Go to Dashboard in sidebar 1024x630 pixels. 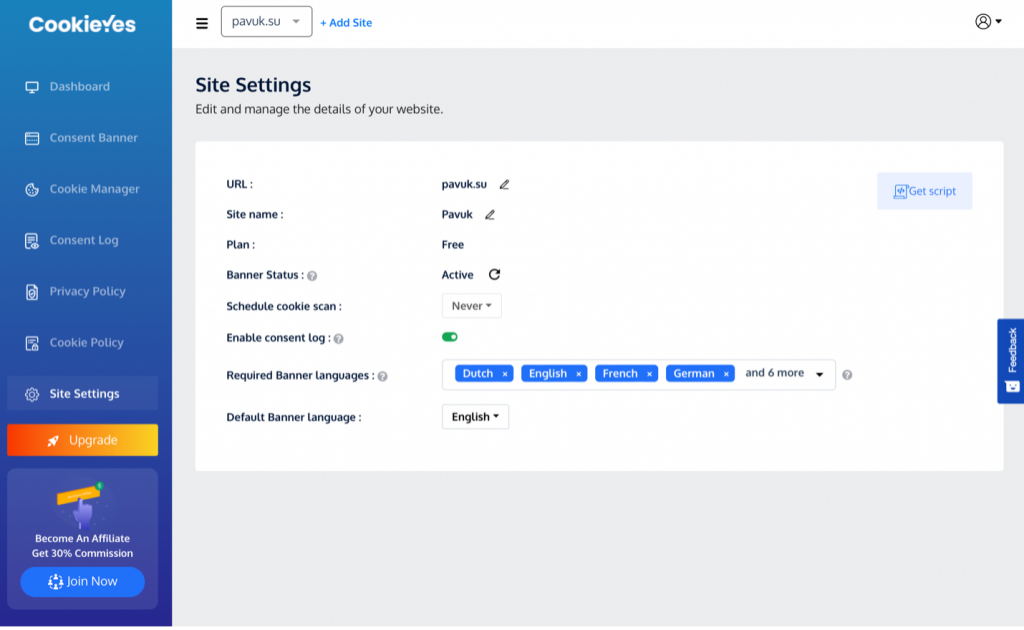click(82, 87)
